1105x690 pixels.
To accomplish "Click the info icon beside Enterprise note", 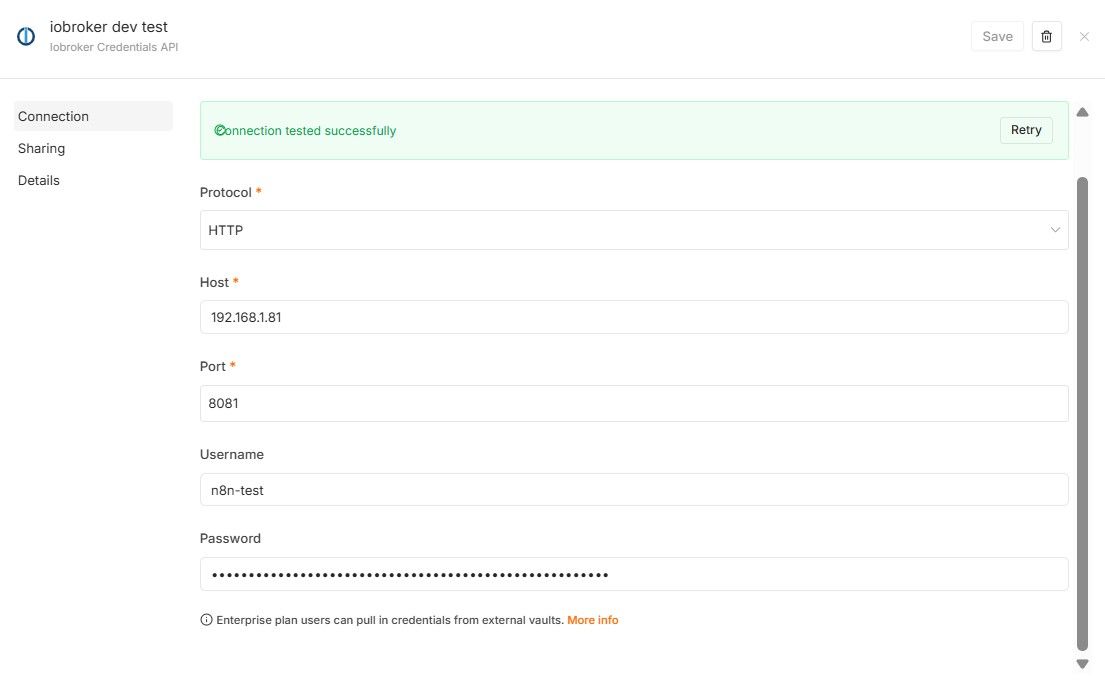I will click(x=206, y=620).
